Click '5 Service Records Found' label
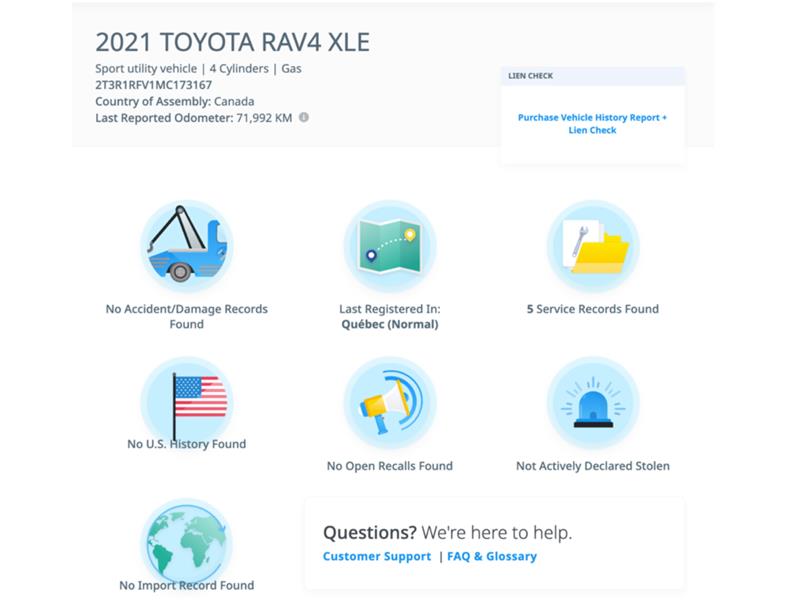Viewport: 800px width, 600px height. click(593, 309)
